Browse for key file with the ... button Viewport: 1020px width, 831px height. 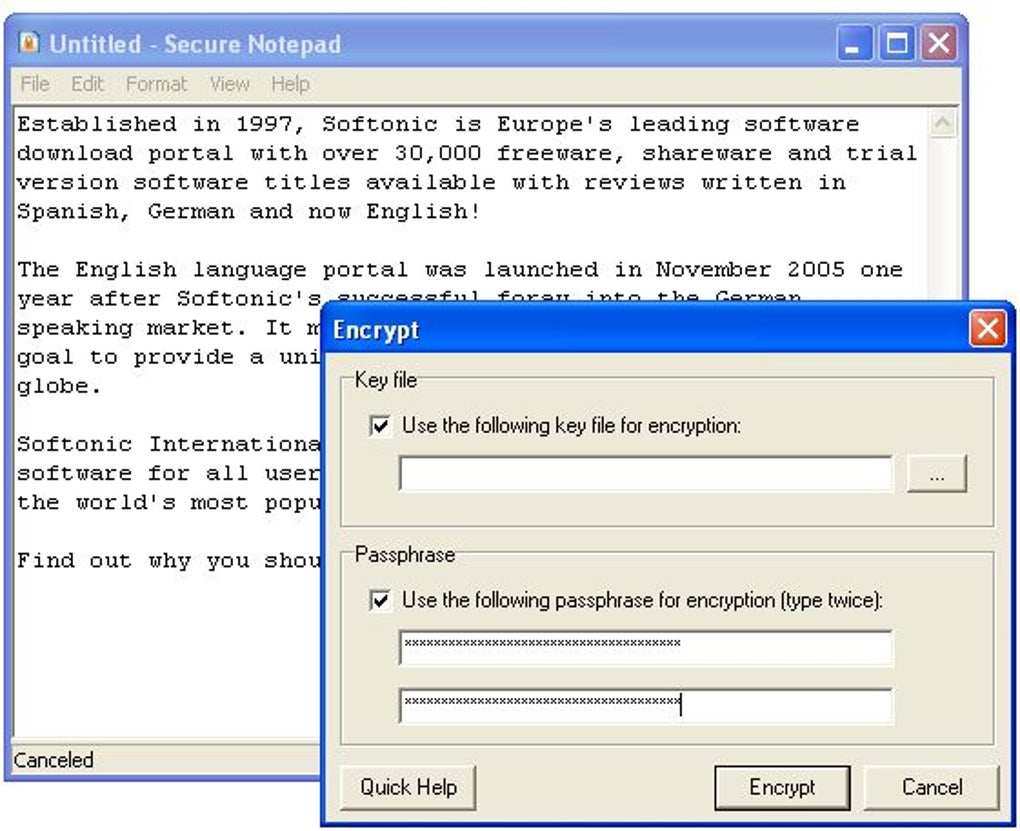(x=937, y=474)
